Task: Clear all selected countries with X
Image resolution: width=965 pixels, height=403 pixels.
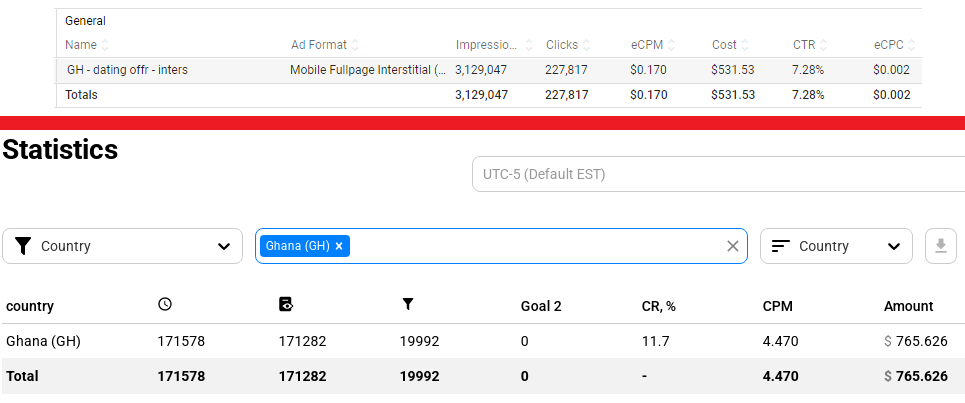Action: pyautogui.click(x=732, y=246)
